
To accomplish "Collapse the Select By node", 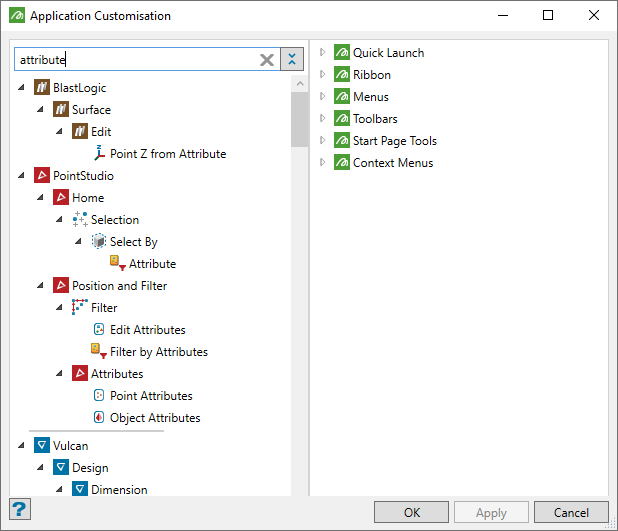I will tap(78, 241).
